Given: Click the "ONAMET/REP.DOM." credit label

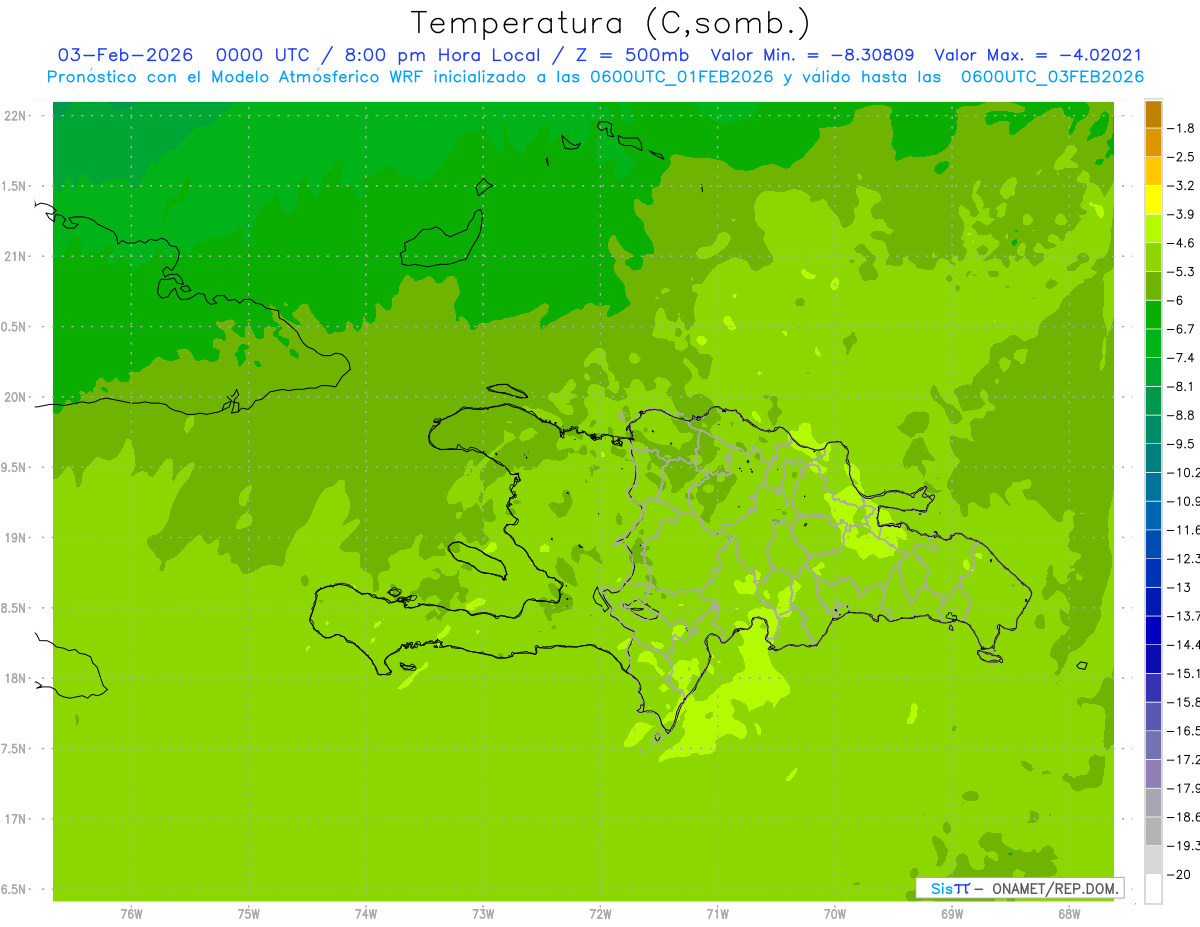Looking at the screenshot, I should 1053,889.
